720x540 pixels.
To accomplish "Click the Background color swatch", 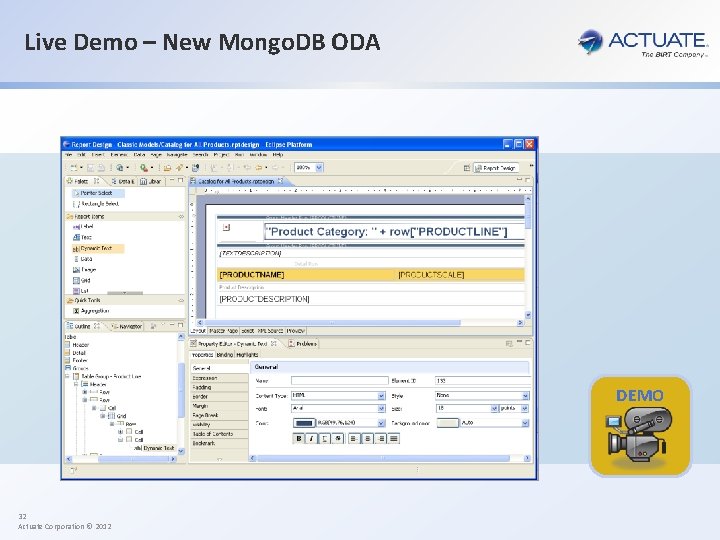I will [x=447, y=423].
